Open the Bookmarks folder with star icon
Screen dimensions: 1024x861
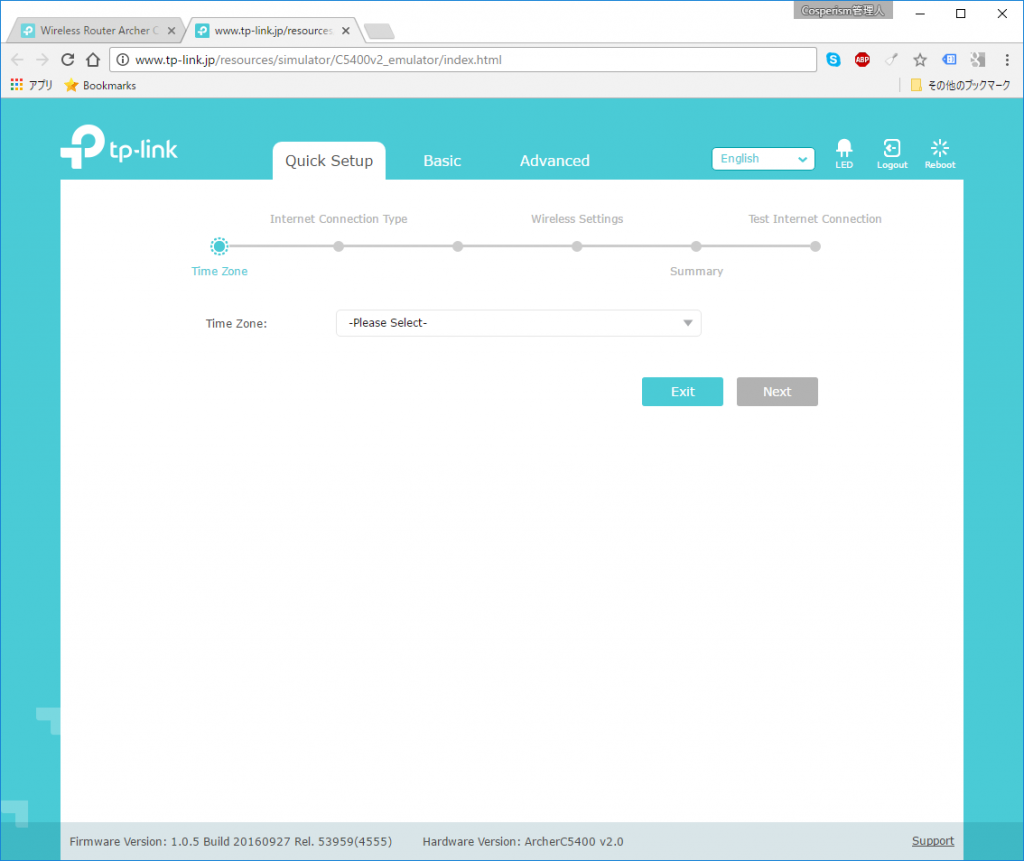coord(100,85)
